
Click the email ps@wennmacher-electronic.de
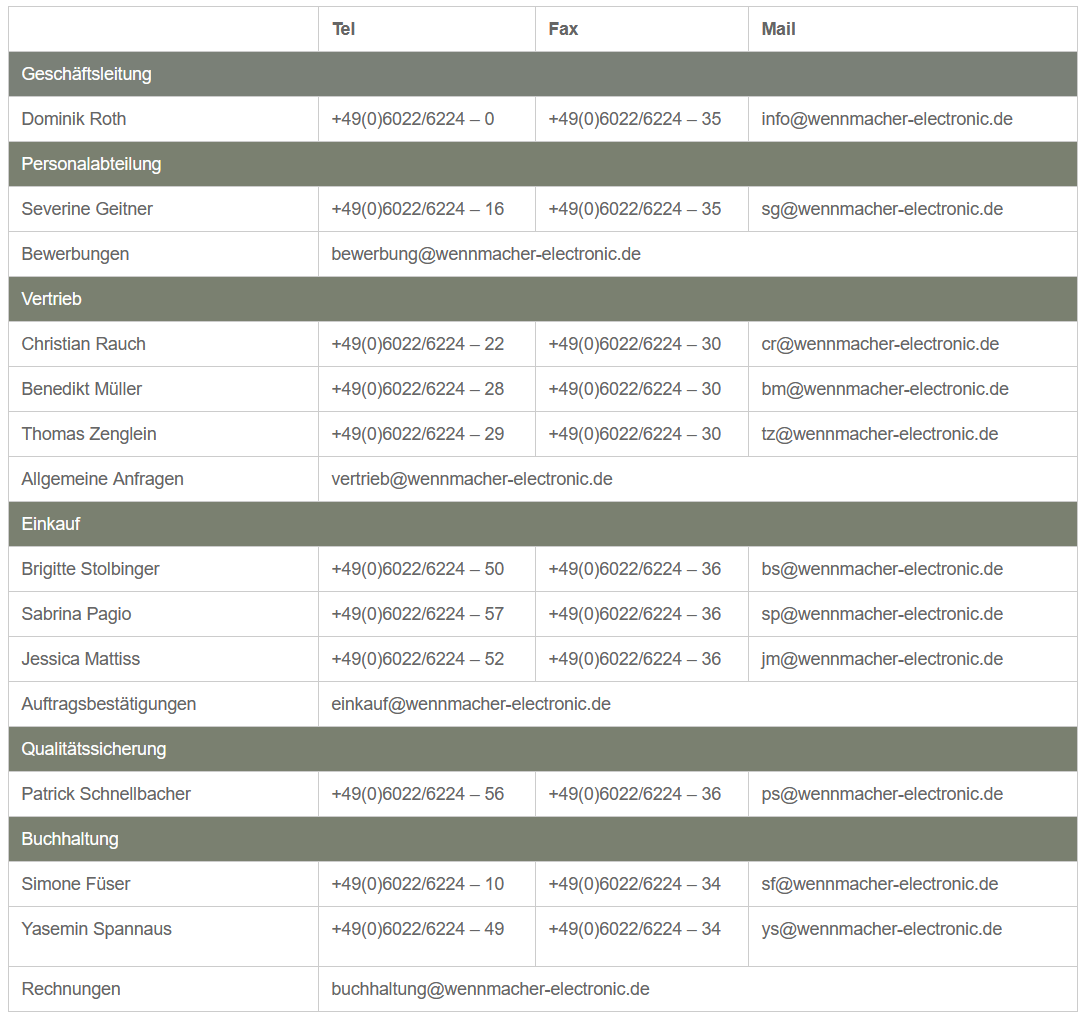click(x=882, y=794)
